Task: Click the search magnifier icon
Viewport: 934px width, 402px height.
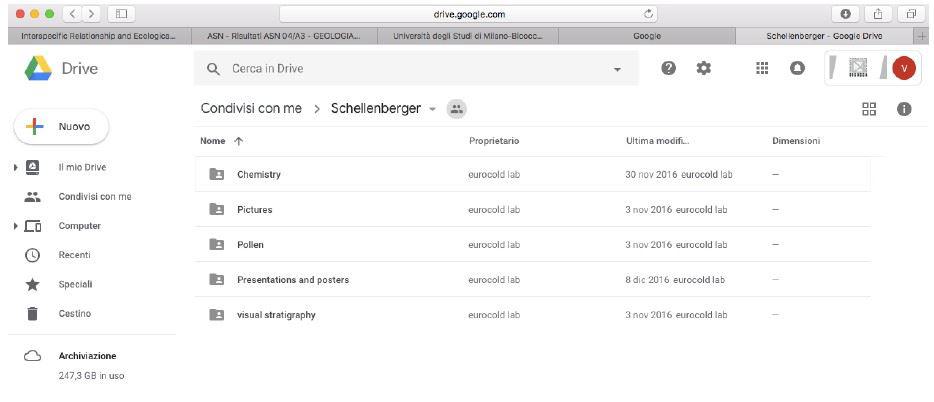Action: pos(213,69)
